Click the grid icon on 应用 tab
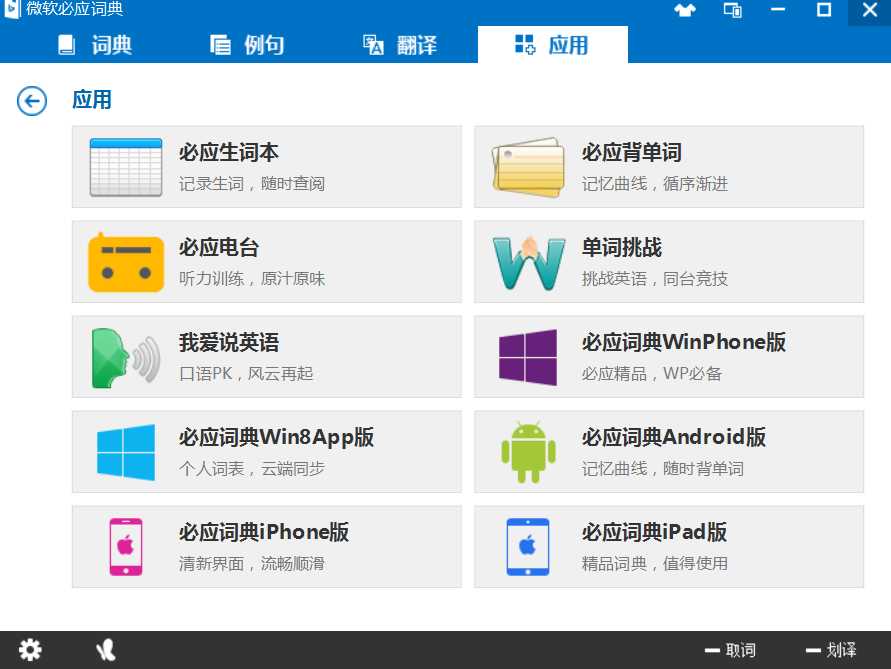Screen dimensions: 891x669 tap(524, 44)
